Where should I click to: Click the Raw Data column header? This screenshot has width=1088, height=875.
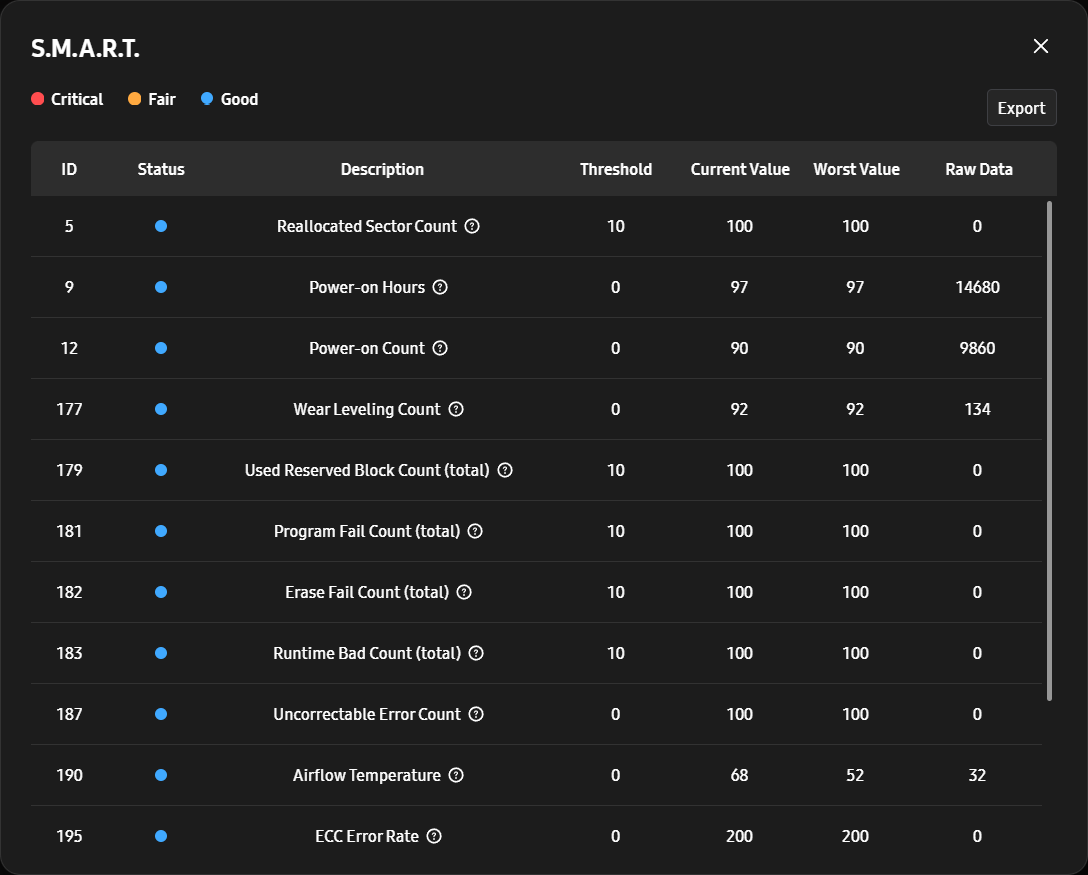coord(978,169)
